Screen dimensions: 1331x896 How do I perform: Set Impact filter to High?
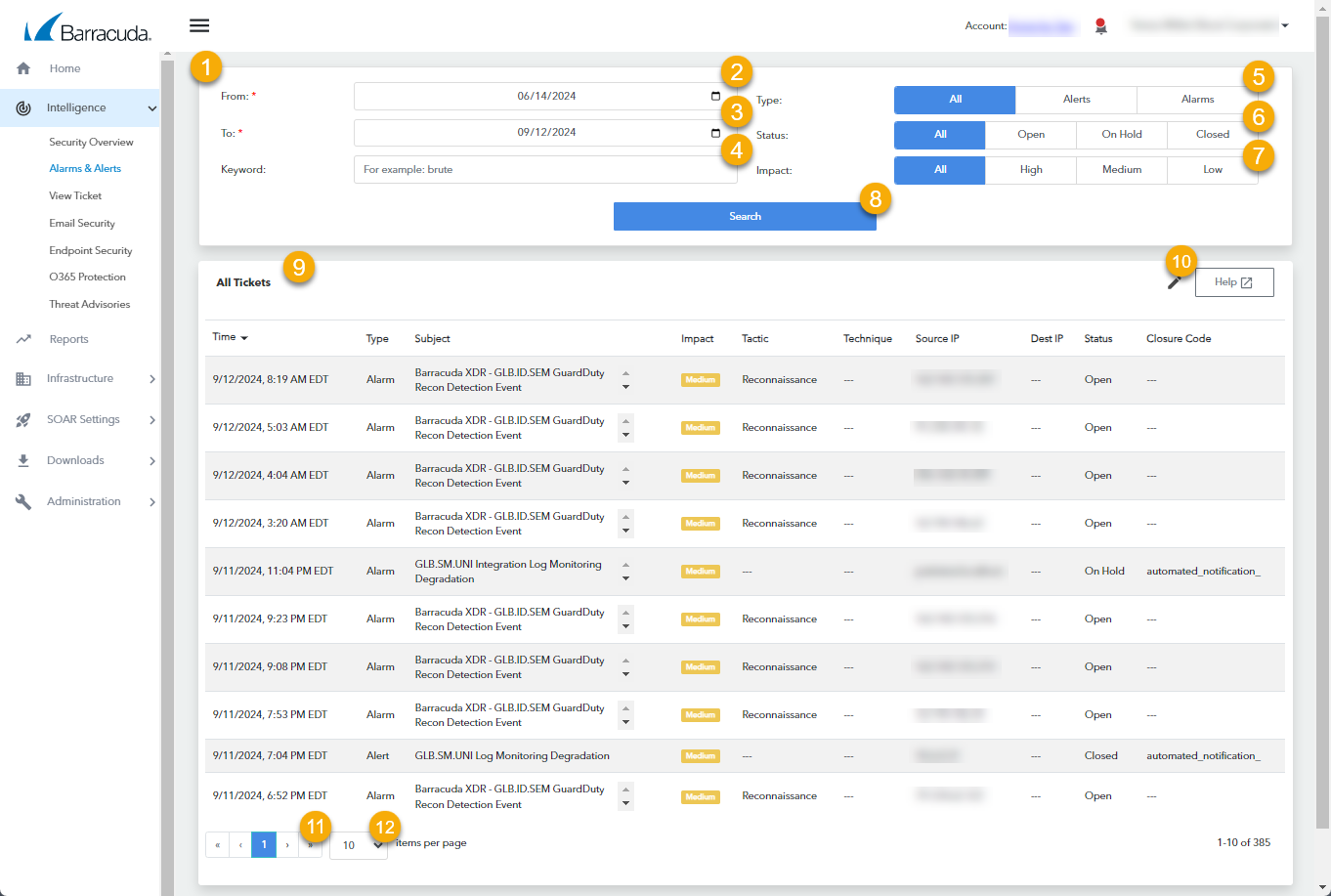pos(1031,170)
